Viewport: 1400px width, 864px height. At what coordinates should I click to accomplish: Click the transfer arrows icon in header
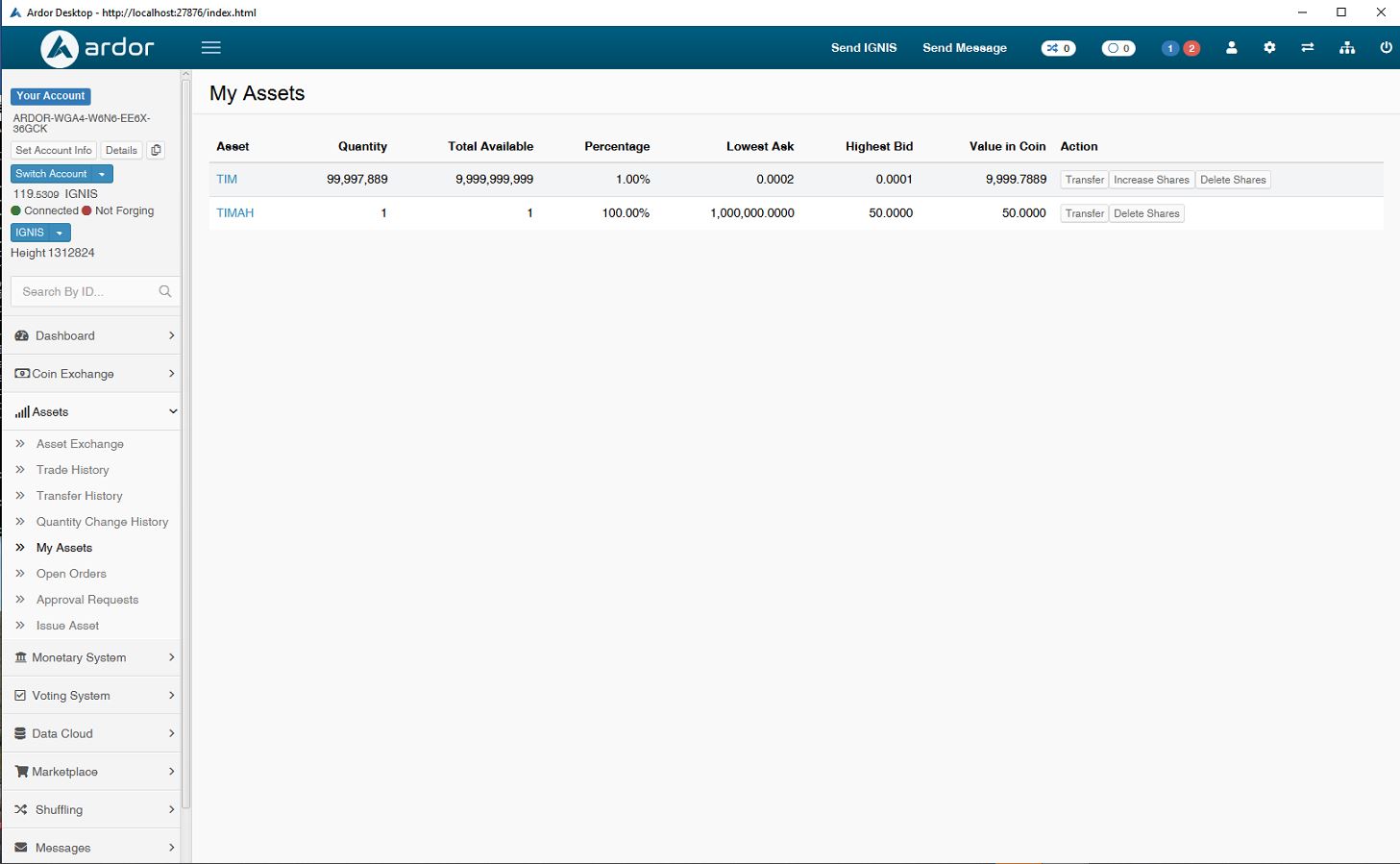click(x=1308, y=48)
